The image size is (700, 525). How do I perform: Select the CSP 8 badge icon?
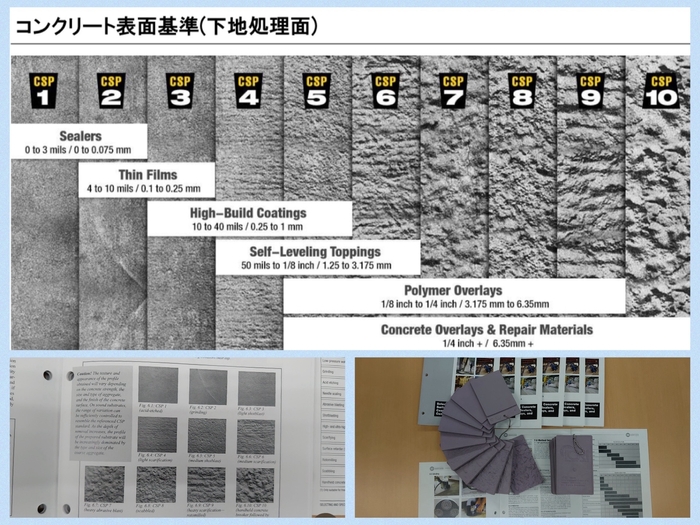tap(522, 90)
